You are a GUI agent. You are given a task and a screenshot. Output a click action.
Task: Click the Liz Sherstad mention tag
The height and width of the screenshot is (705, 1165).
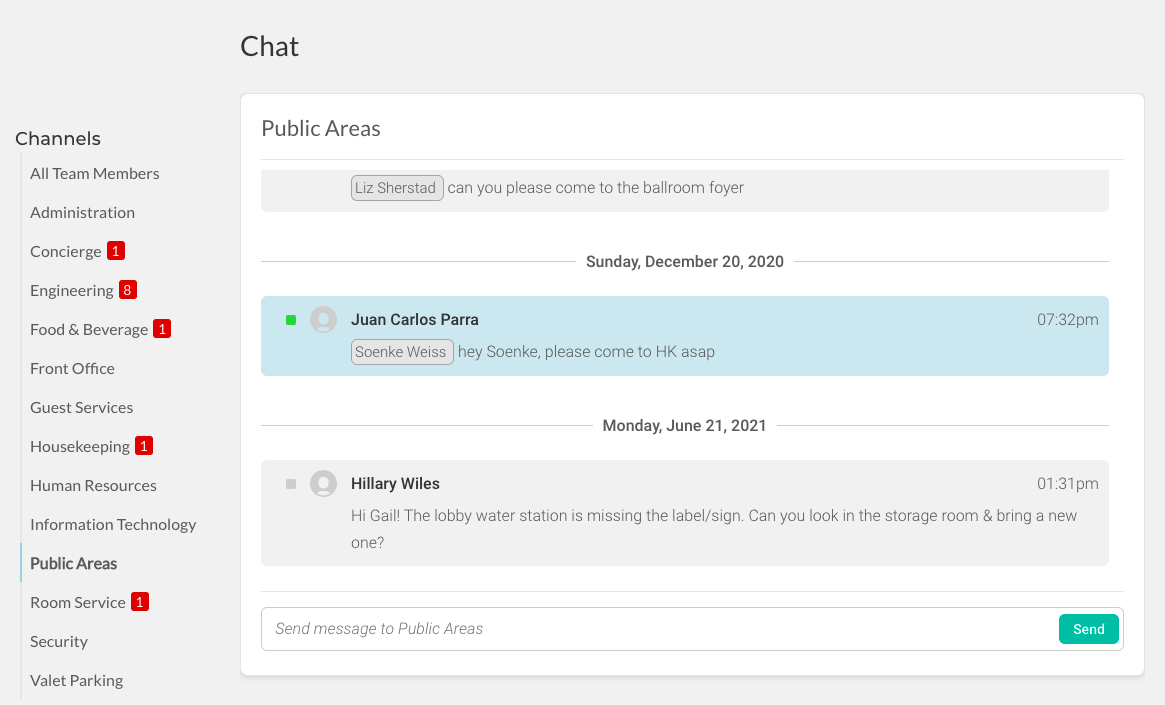tap(397, 188)
